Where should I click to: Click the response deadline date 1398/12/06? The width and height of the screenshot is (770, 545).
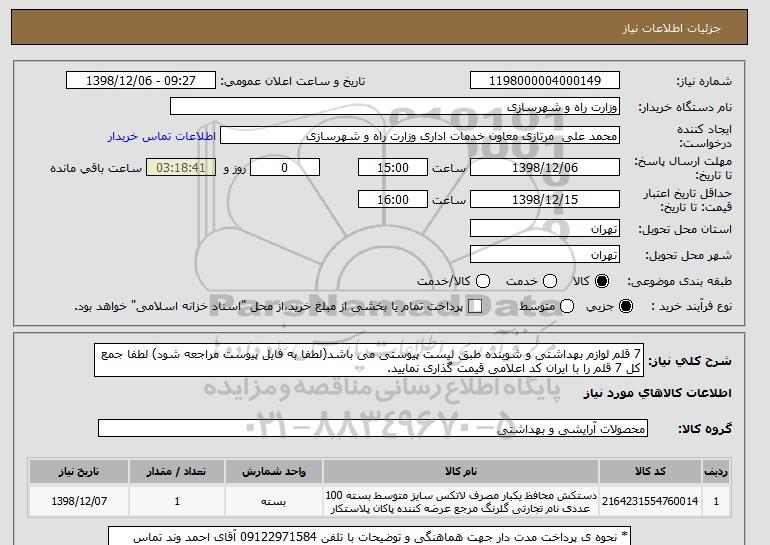545,167
